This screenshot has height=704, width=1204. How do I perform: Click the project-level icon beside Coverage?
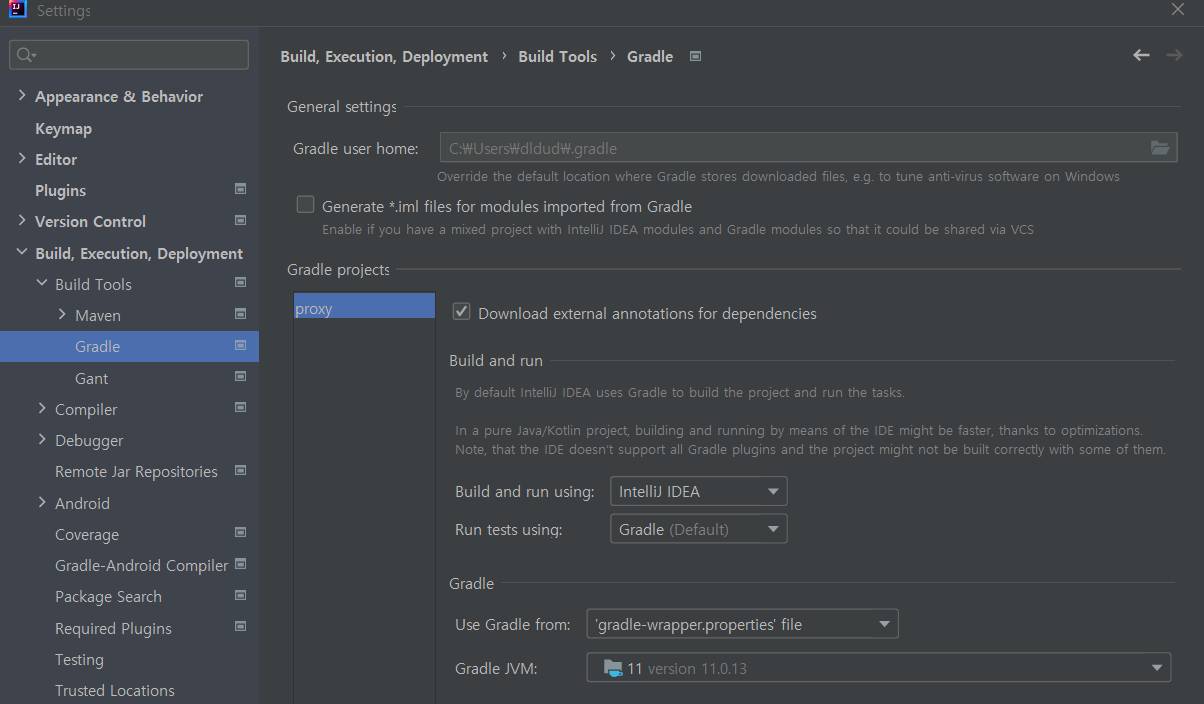tap(240, 533)
